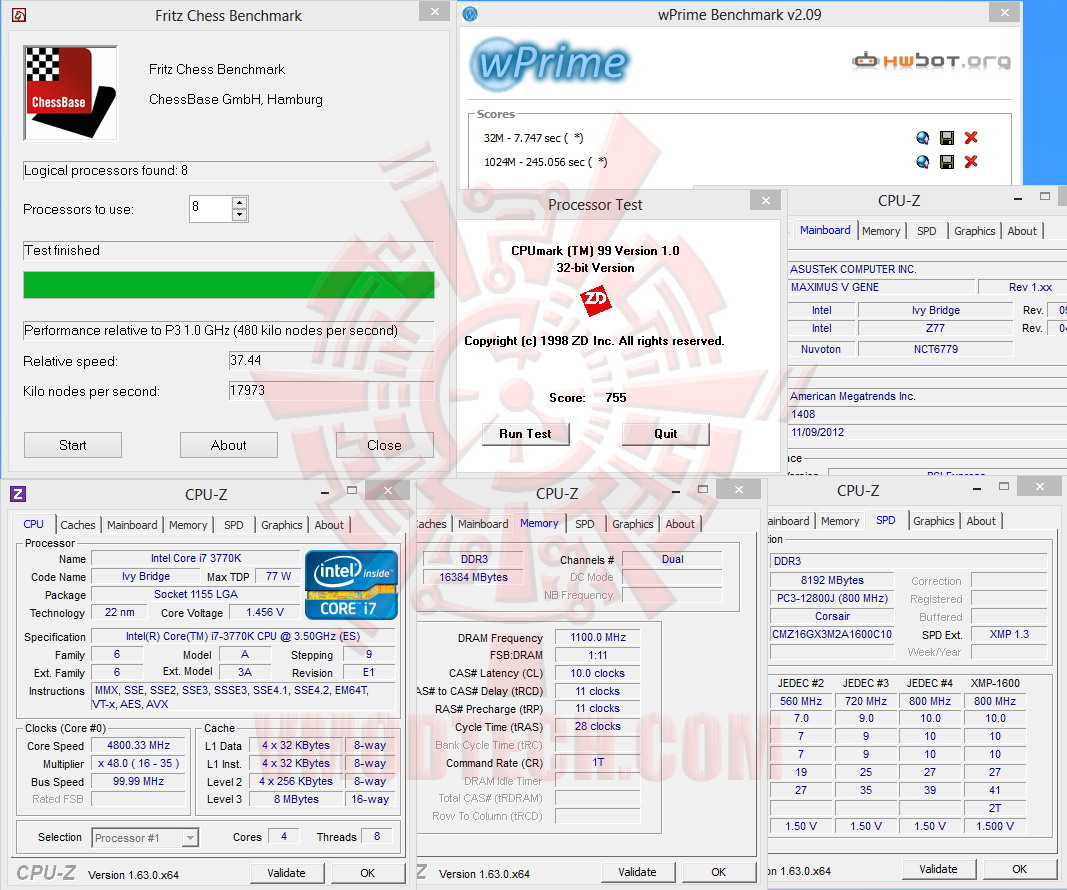
Task: Select Memory tab in middle CPU-Z window
Action: [x=539, y=523]
